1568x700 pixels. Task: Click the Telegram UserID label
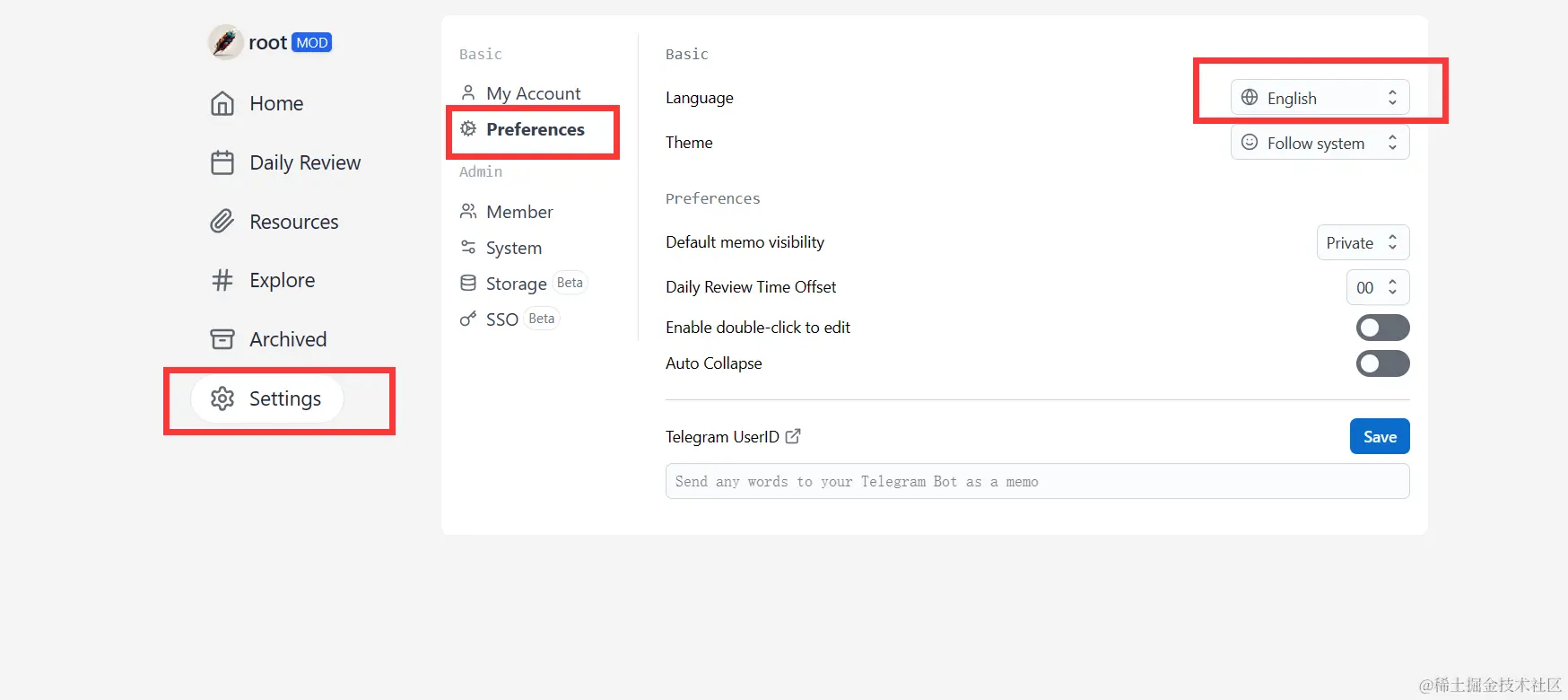pyautogui.click(x=722, y=437)
